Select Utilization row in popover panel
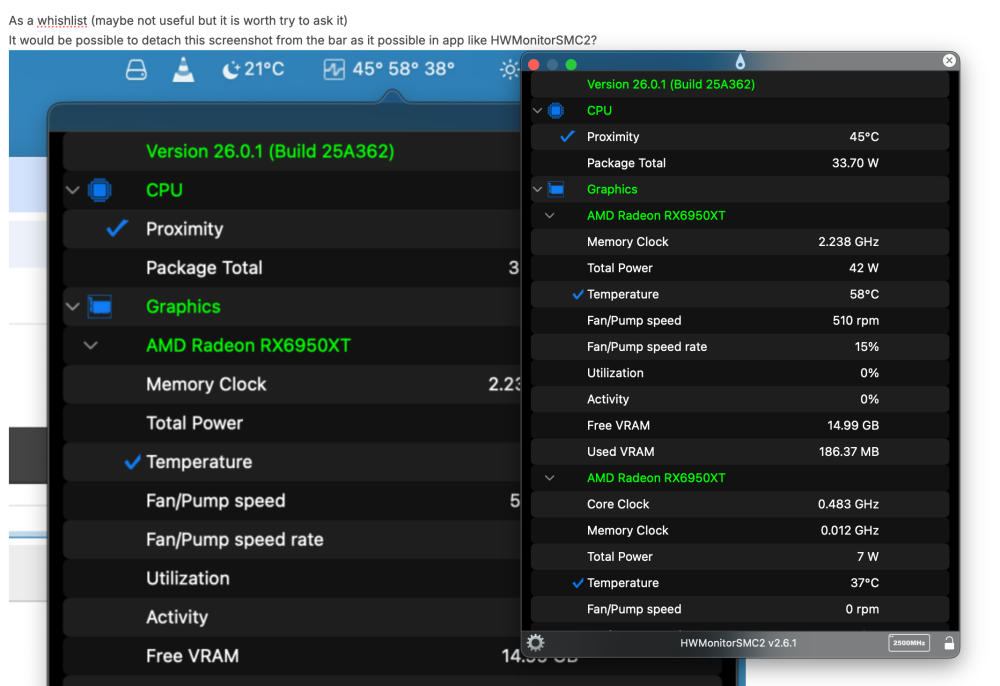This screenshot has height=686, width=1000. (x=292, y=579)
